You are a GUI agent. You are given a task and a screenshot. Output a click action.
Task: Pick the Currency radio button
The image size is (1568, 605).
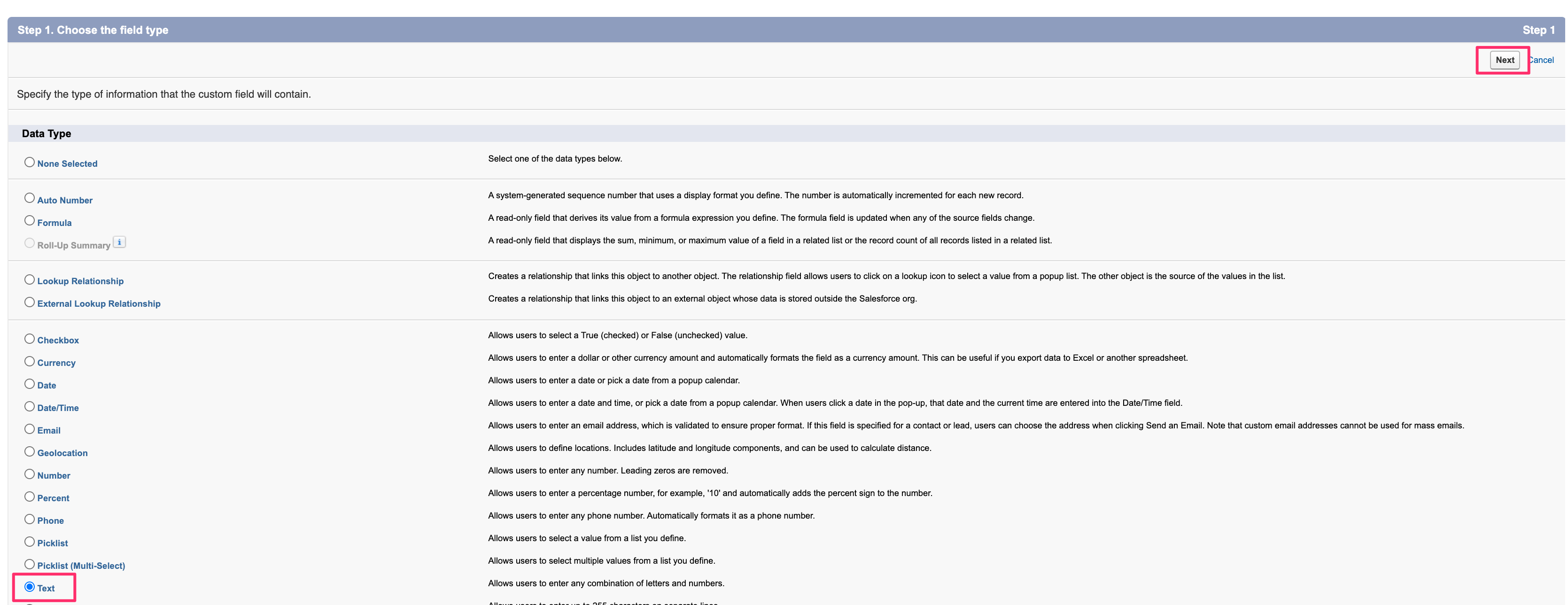tap(29, 361)
